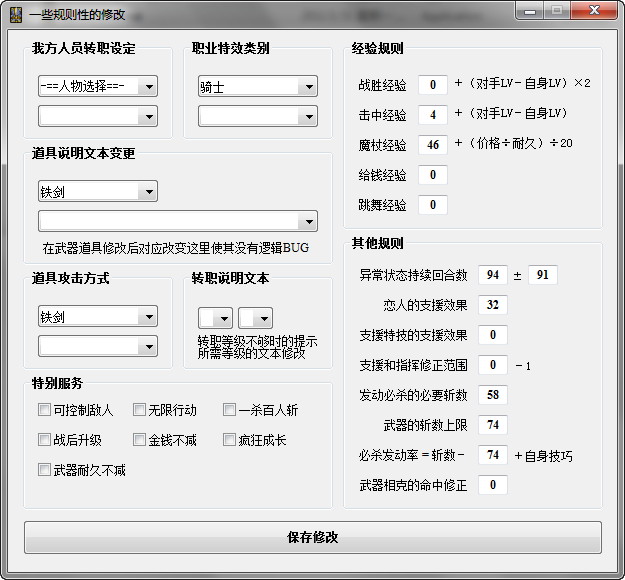Close the rule modification window
Image resolution: width=625 pixels, height=580 pixels.
tap(596, 10)
